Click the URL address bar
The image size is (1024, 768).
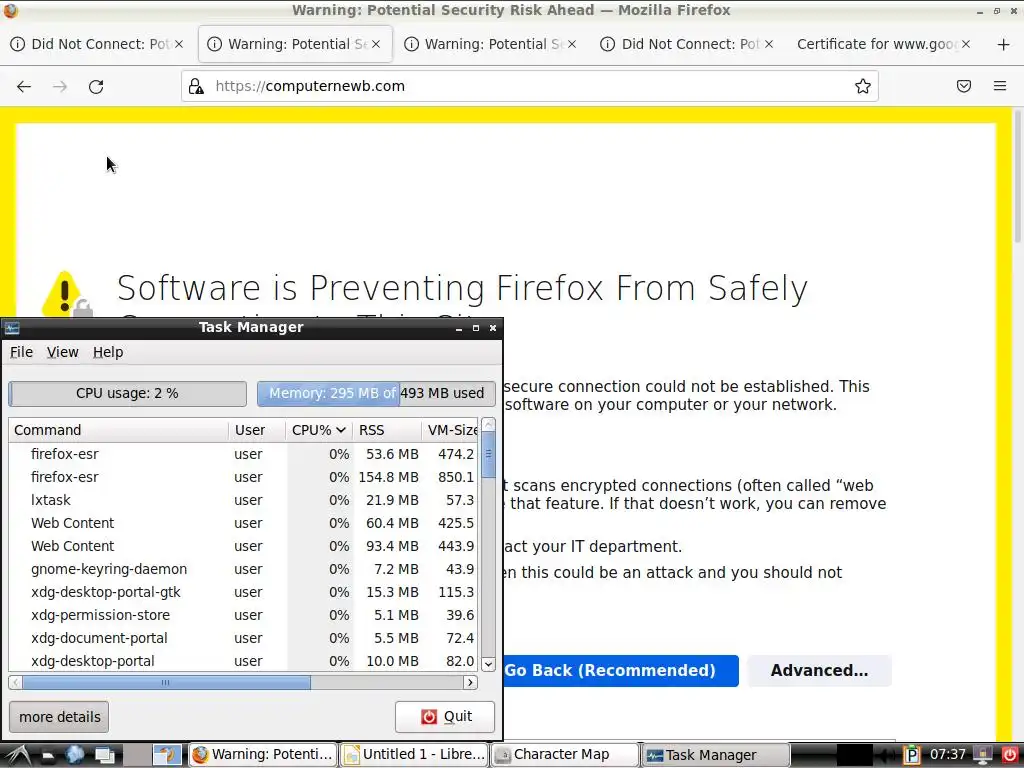(529, 86)
